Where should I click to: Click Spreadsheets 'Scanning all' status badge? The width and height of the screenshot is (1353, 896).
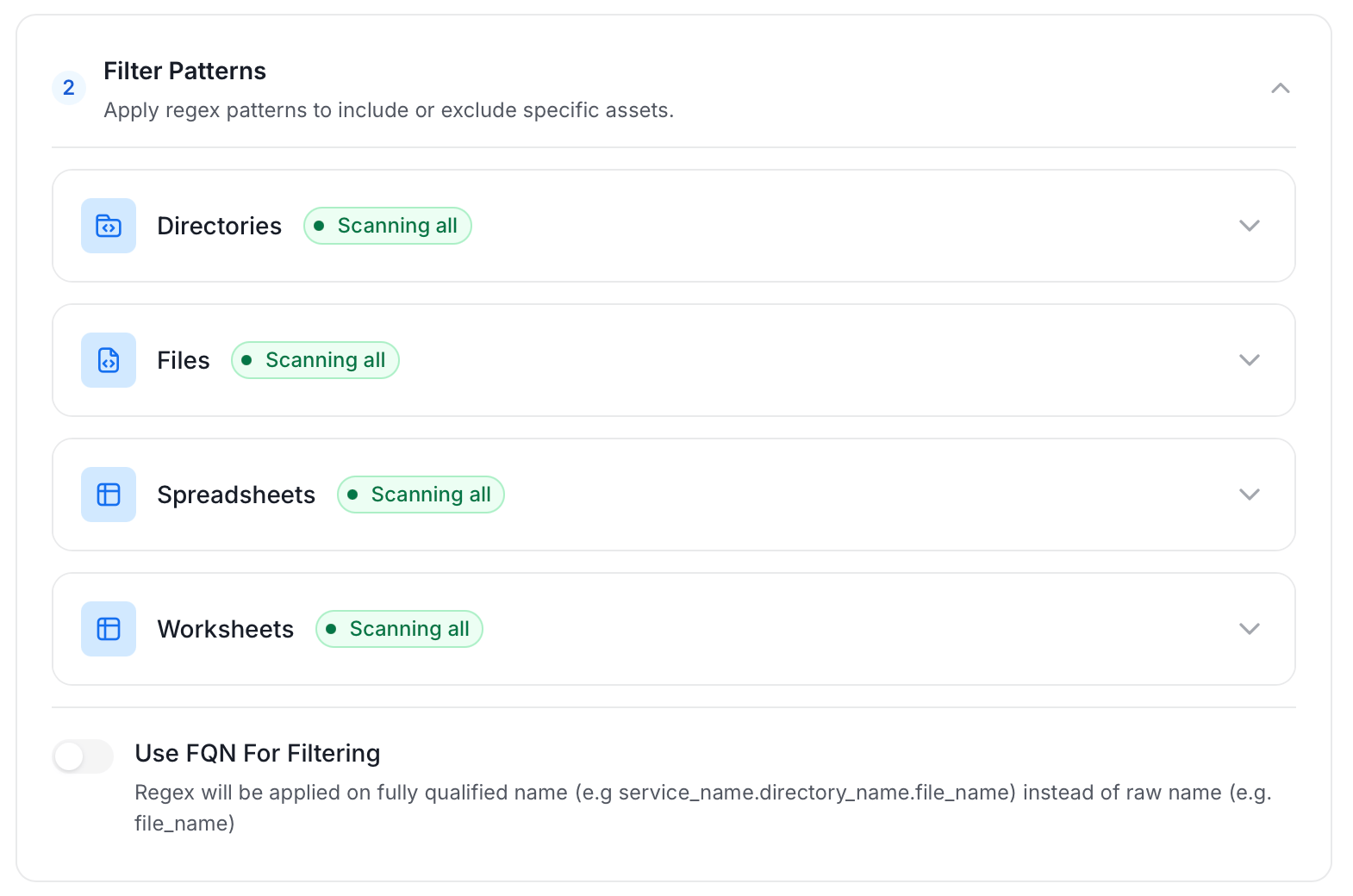point(421,495)
